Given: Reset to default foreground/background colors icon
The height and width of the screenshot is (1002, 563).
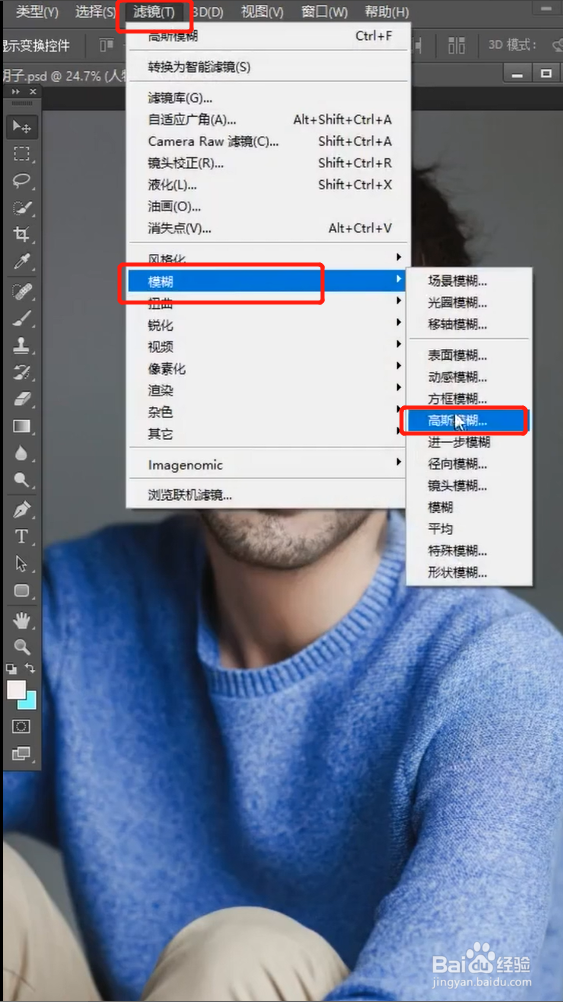Looking at the screenshot, I should [12, 668].
